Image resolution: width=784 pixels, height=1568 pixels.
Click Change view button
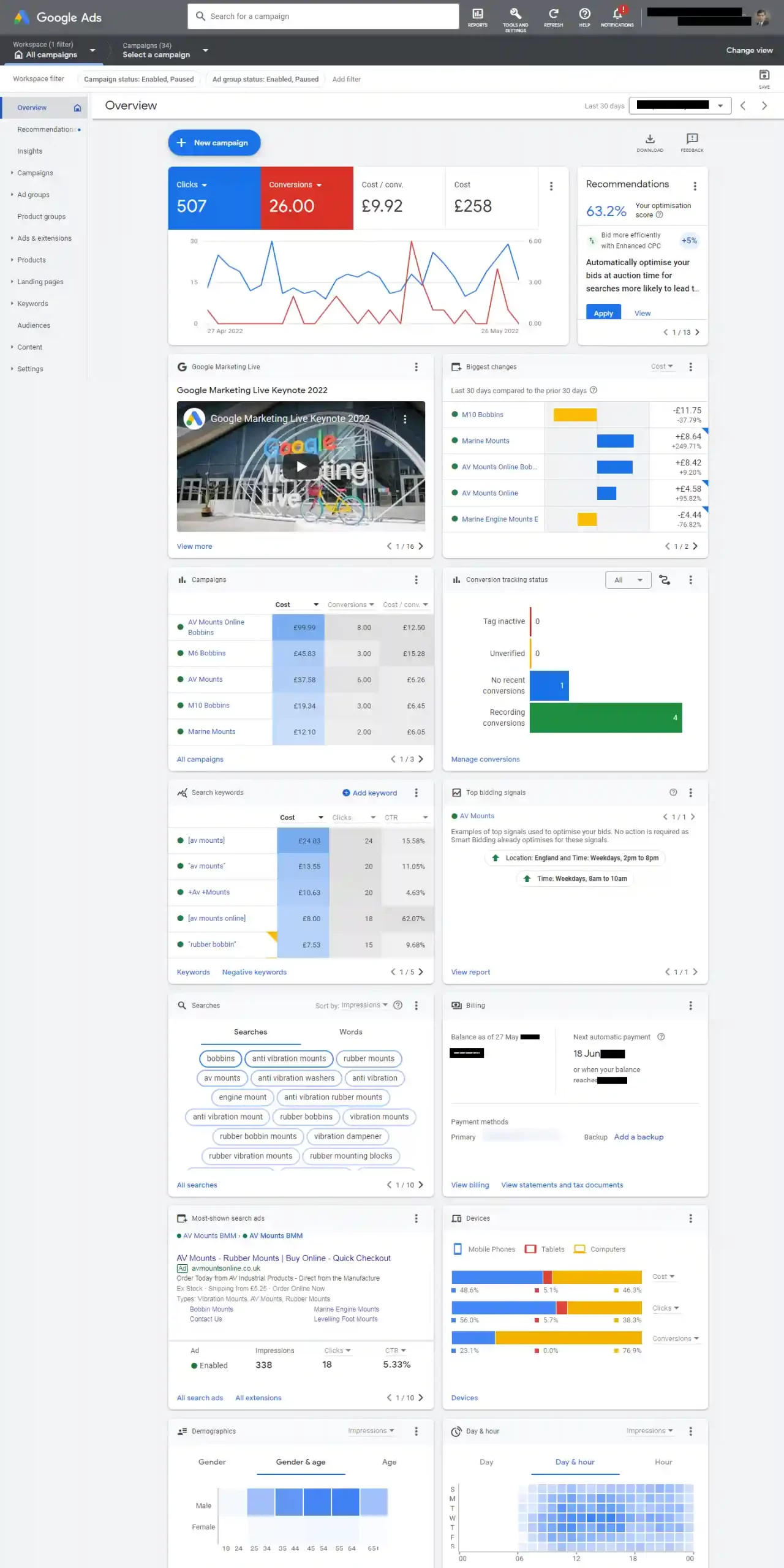tap(749, 50)
